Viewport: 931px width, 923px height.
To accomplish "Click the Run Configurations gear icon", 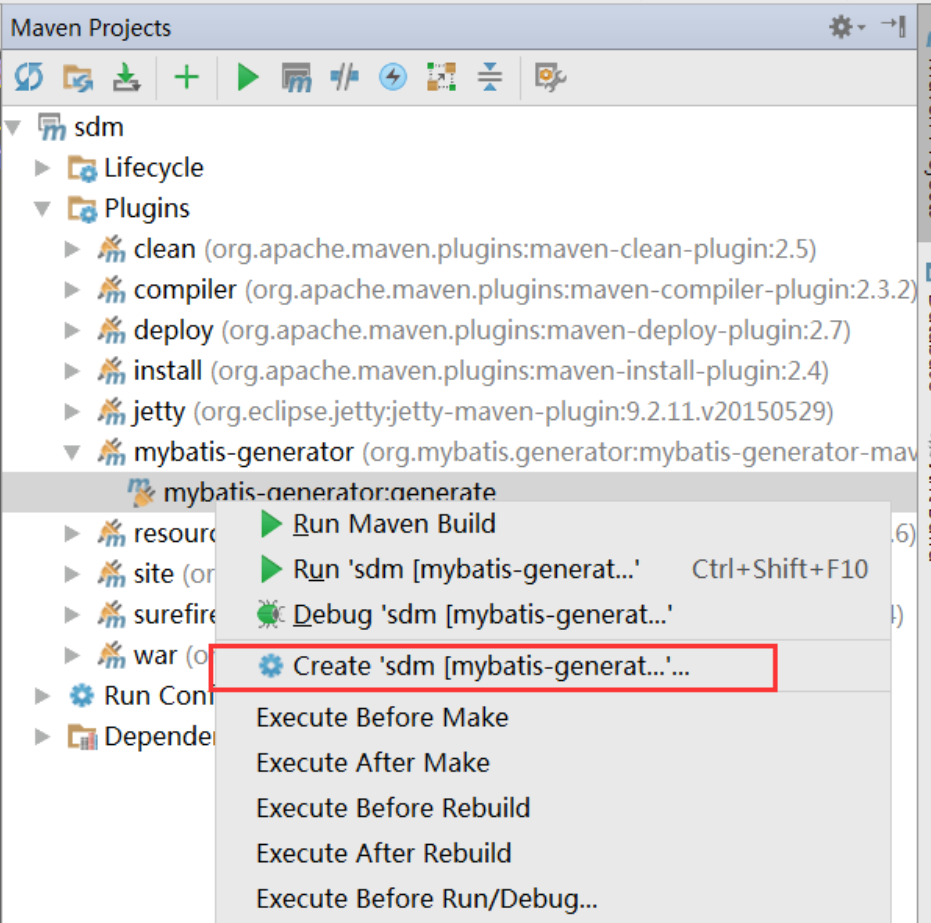I will (82, 696).
